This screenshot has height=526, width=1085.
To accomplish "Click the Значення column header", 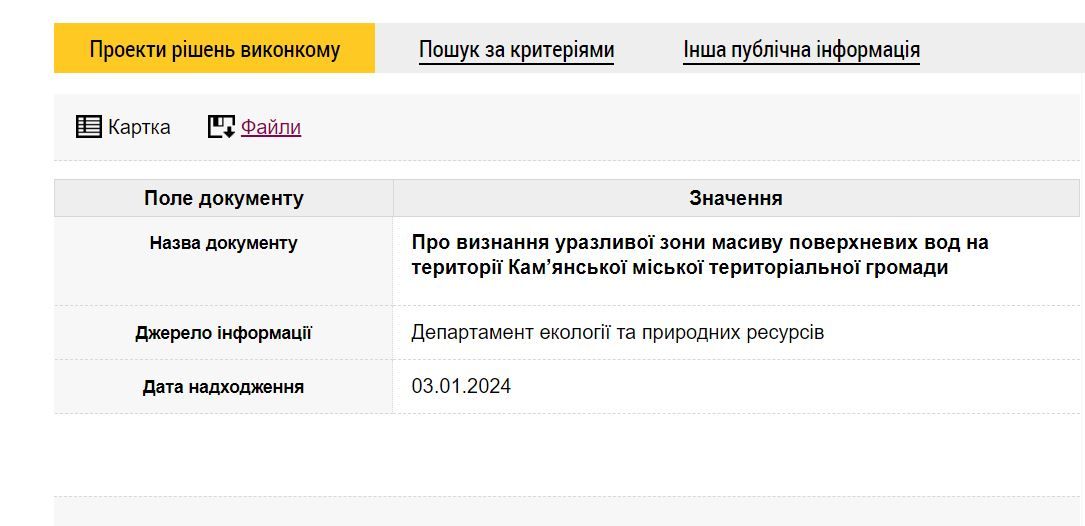I will 736,198.
